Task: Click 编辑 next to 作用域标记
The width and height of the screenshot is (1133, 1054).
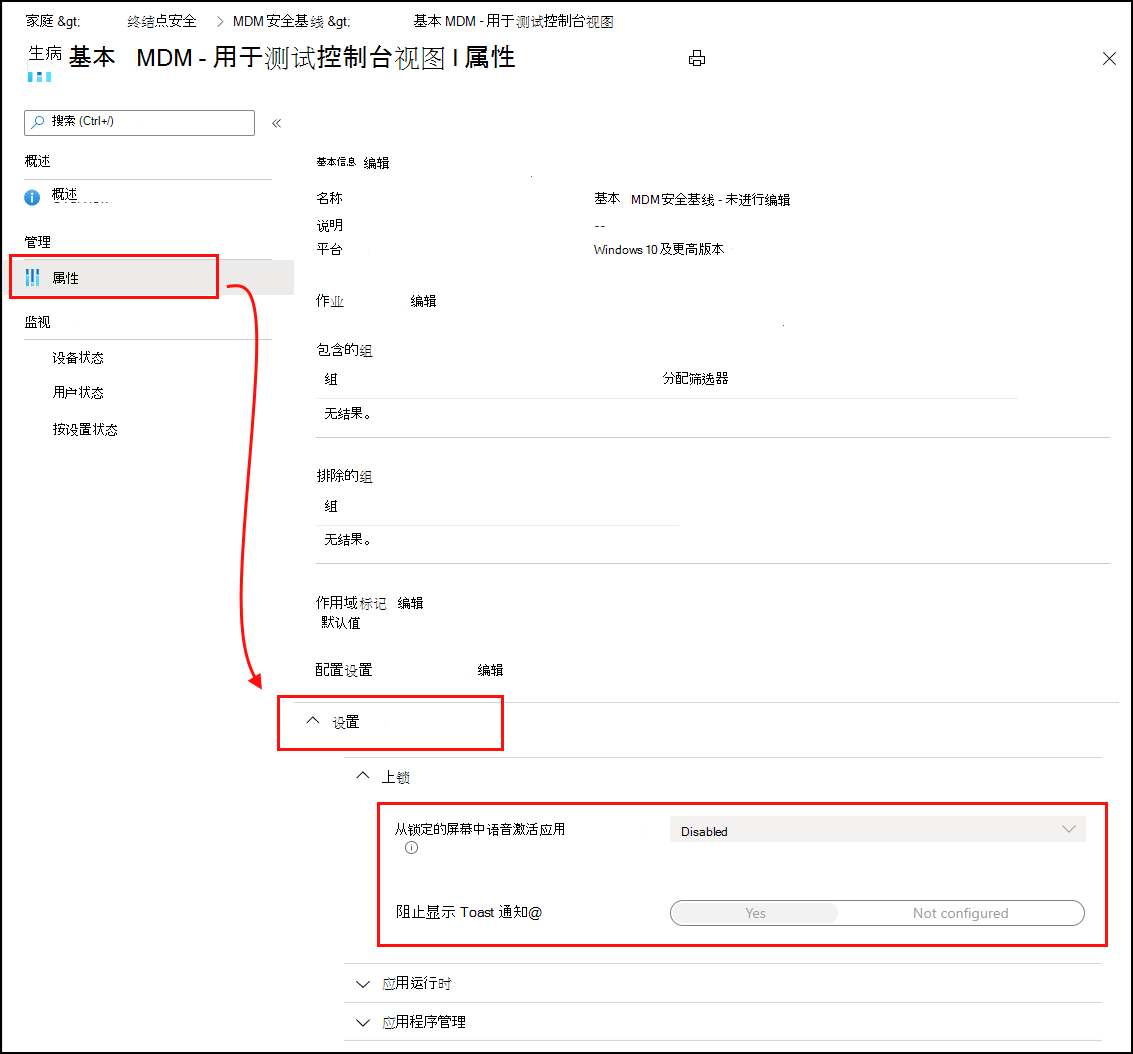Action: pos(410,602)
